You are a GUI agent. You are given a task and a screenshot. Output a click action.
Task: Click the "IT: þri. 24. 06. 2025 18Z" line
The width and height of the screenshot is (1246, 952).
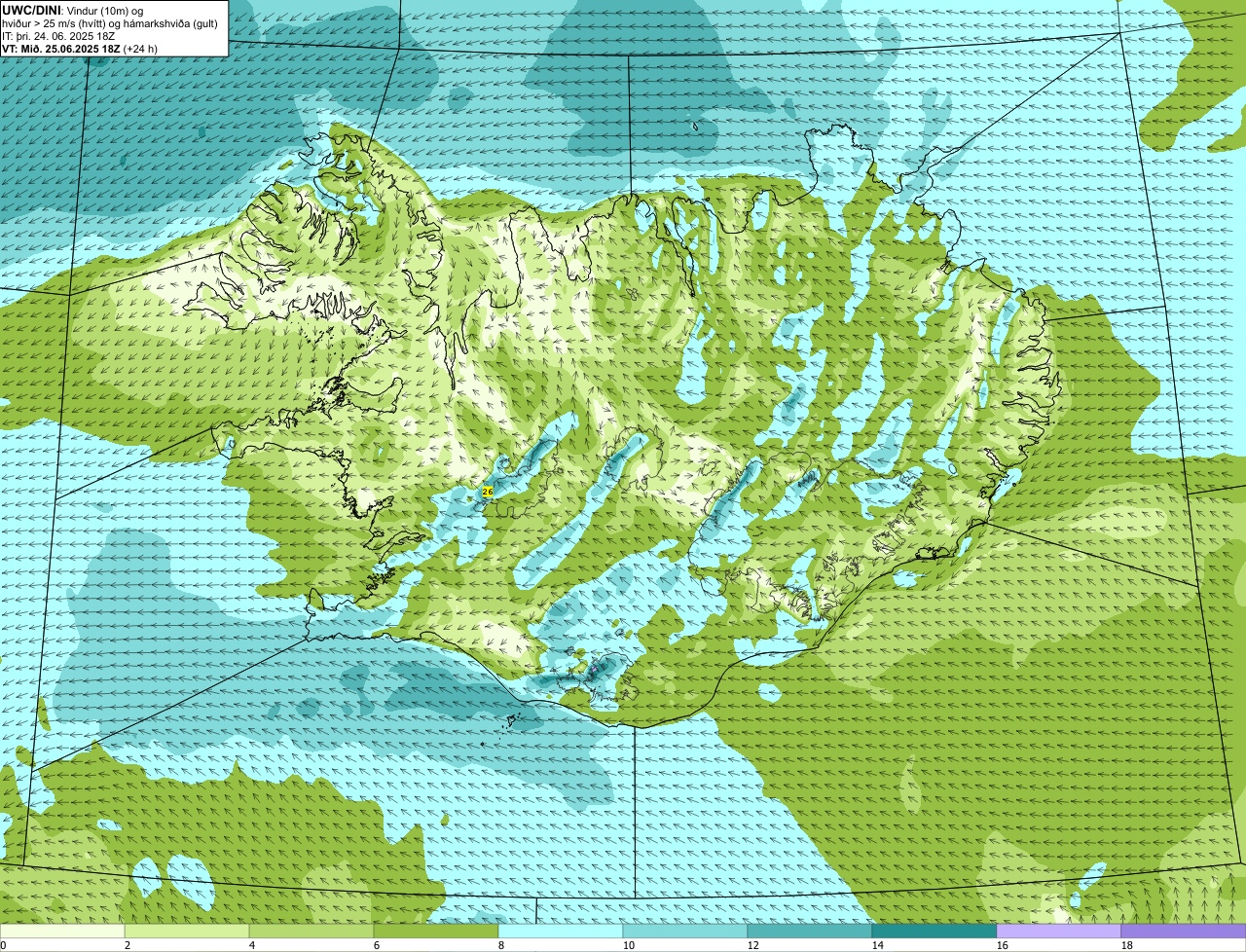[58, 35]
